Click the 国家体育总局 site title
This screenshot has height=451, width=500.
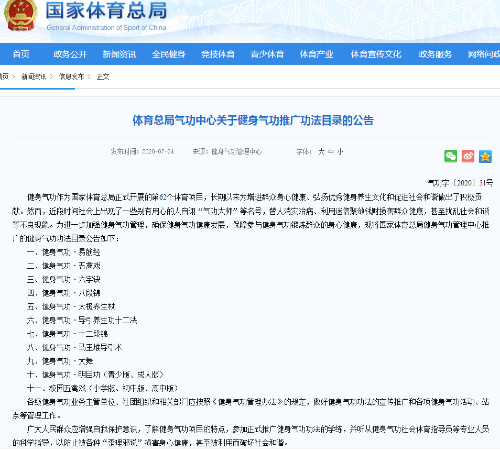point(106,11)
